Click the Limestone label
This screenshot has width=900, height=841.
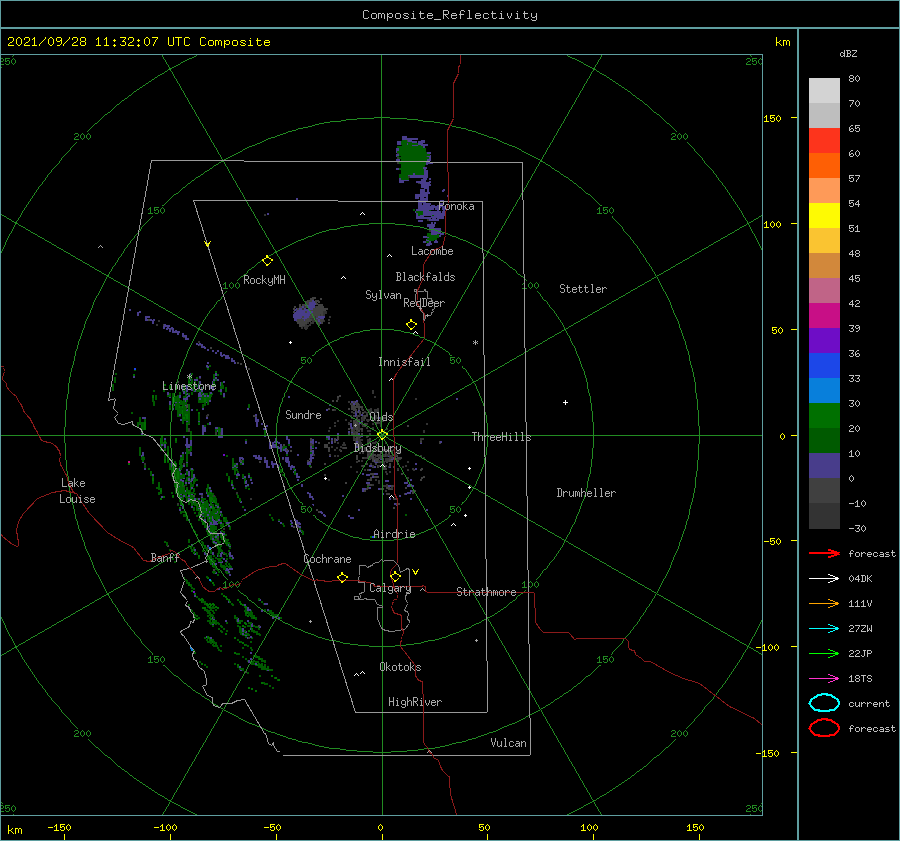189,386
